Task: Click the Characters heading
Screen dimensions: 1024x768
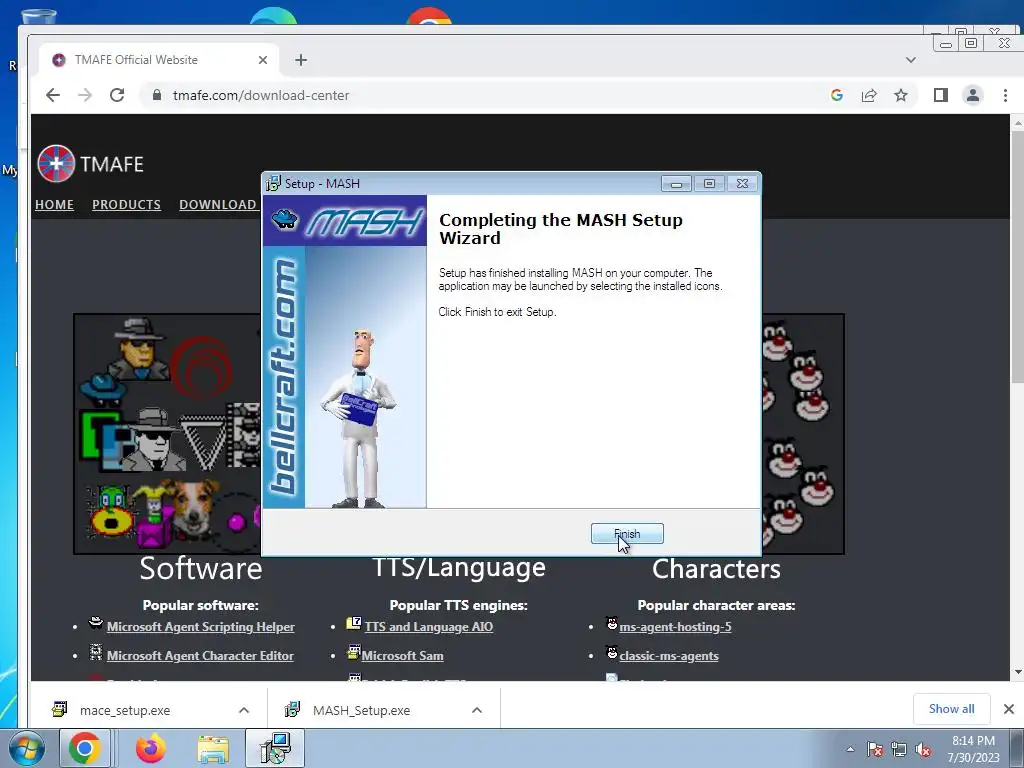Action: pyautogui.click(x=716, y=569)
